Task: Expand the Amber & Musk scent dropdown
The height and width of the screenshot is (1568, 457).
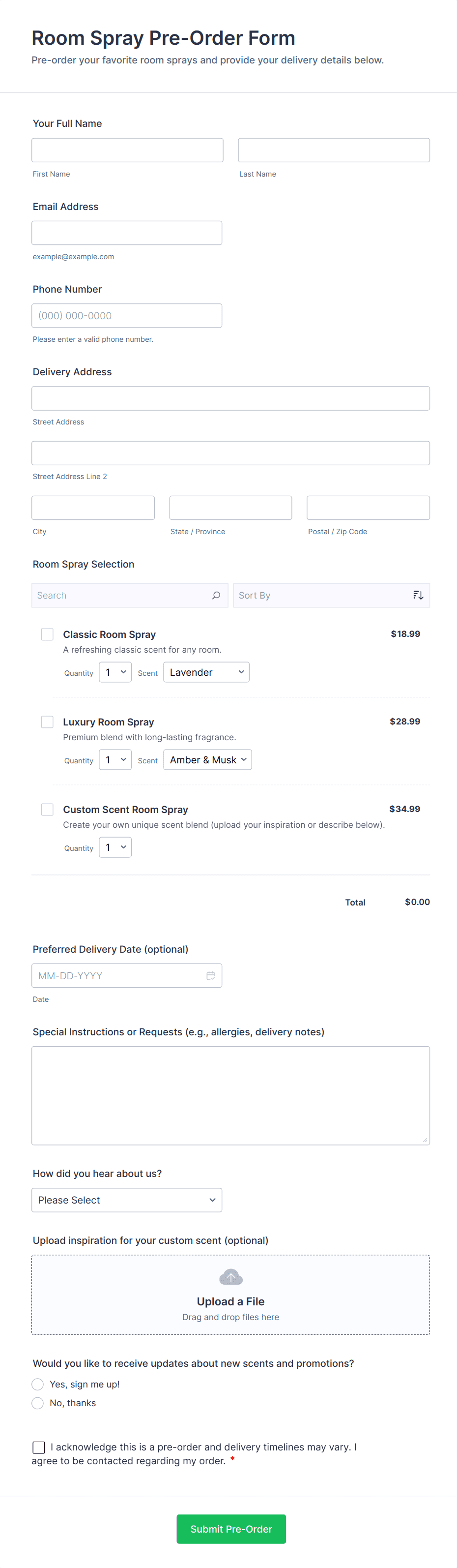Action: click(x=207, y=759)
